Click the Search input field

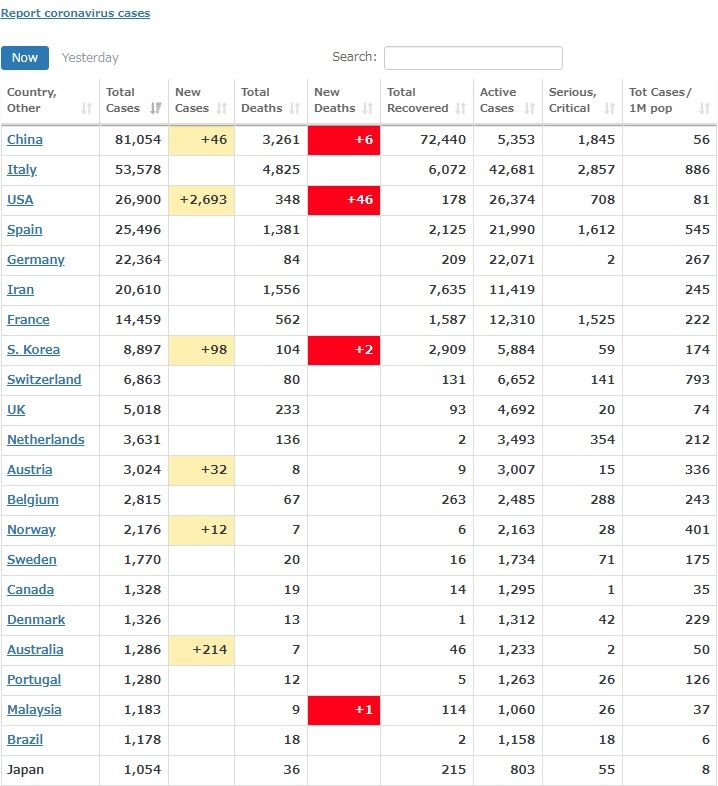[473, 58]
